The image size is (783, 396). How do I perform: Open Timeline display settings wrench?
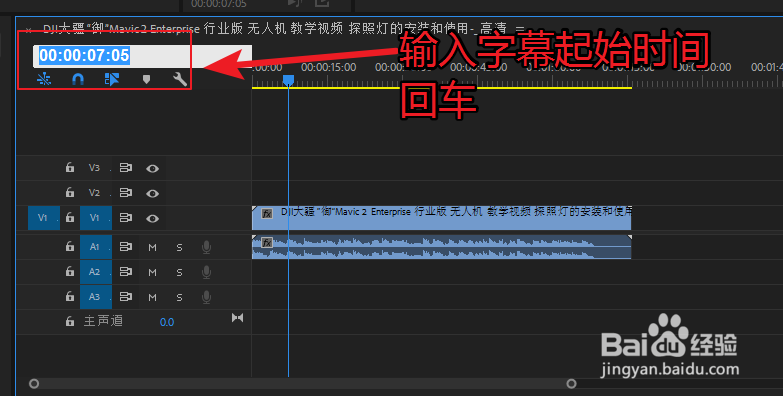pyautogui.click(x=180, y=79)
